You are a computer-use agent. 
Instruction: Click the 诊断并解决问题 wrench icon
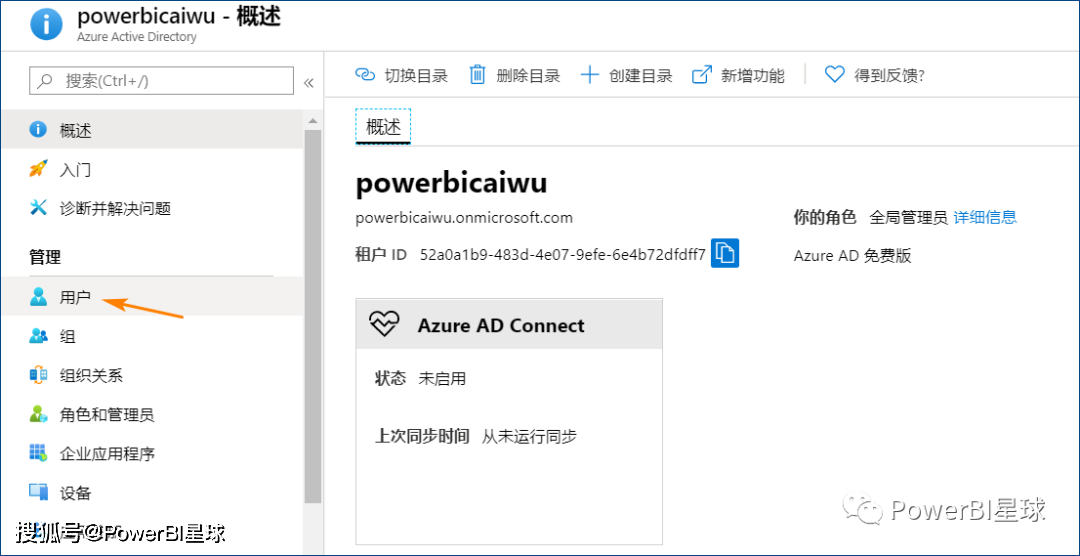tap(38, 207)
